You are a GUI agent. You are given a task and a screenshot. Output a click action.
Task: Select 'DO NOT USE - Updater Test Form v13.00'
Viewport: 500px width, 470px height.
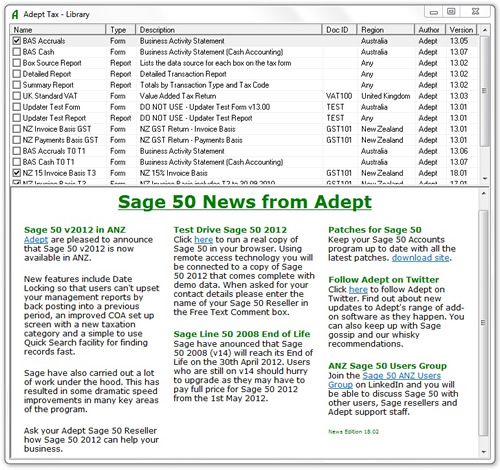tap(205, 107)
